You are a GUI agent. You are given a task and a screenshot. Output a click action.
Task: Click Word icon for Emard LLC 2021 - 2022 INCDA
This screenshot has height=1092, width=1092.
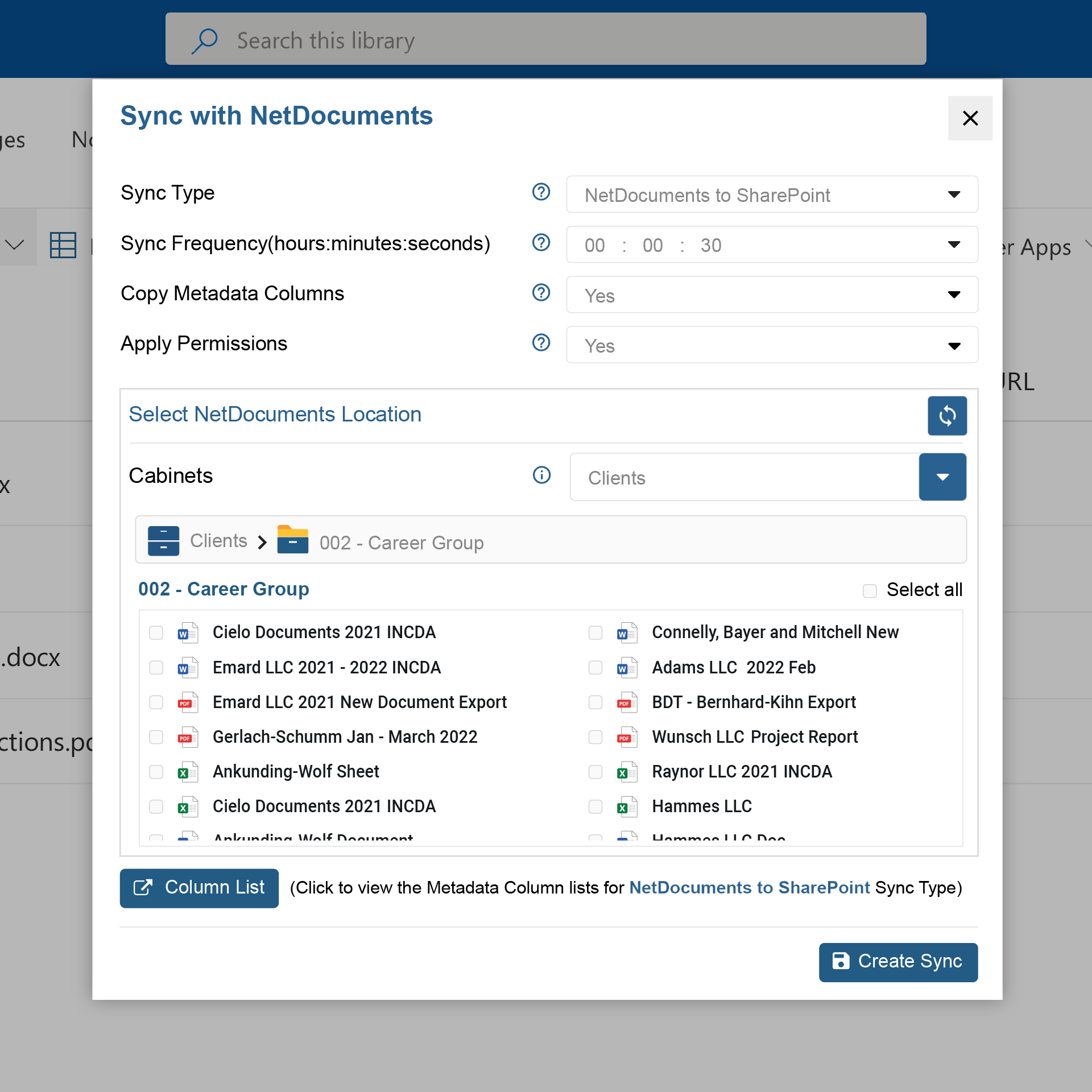tap(188, 667)
